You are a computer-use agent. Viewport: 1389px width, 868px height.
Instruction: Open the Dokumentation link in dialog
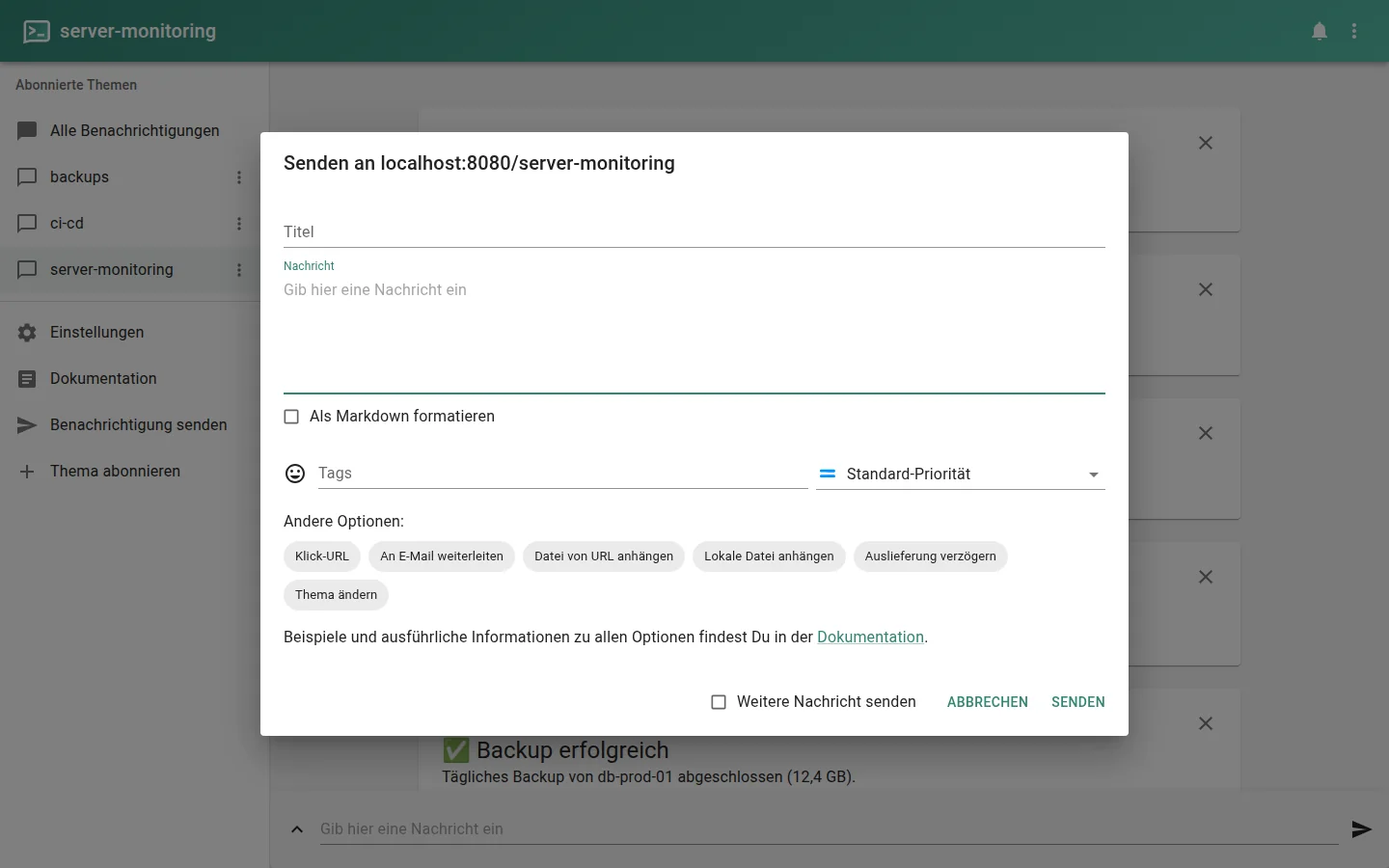(870, 637)
